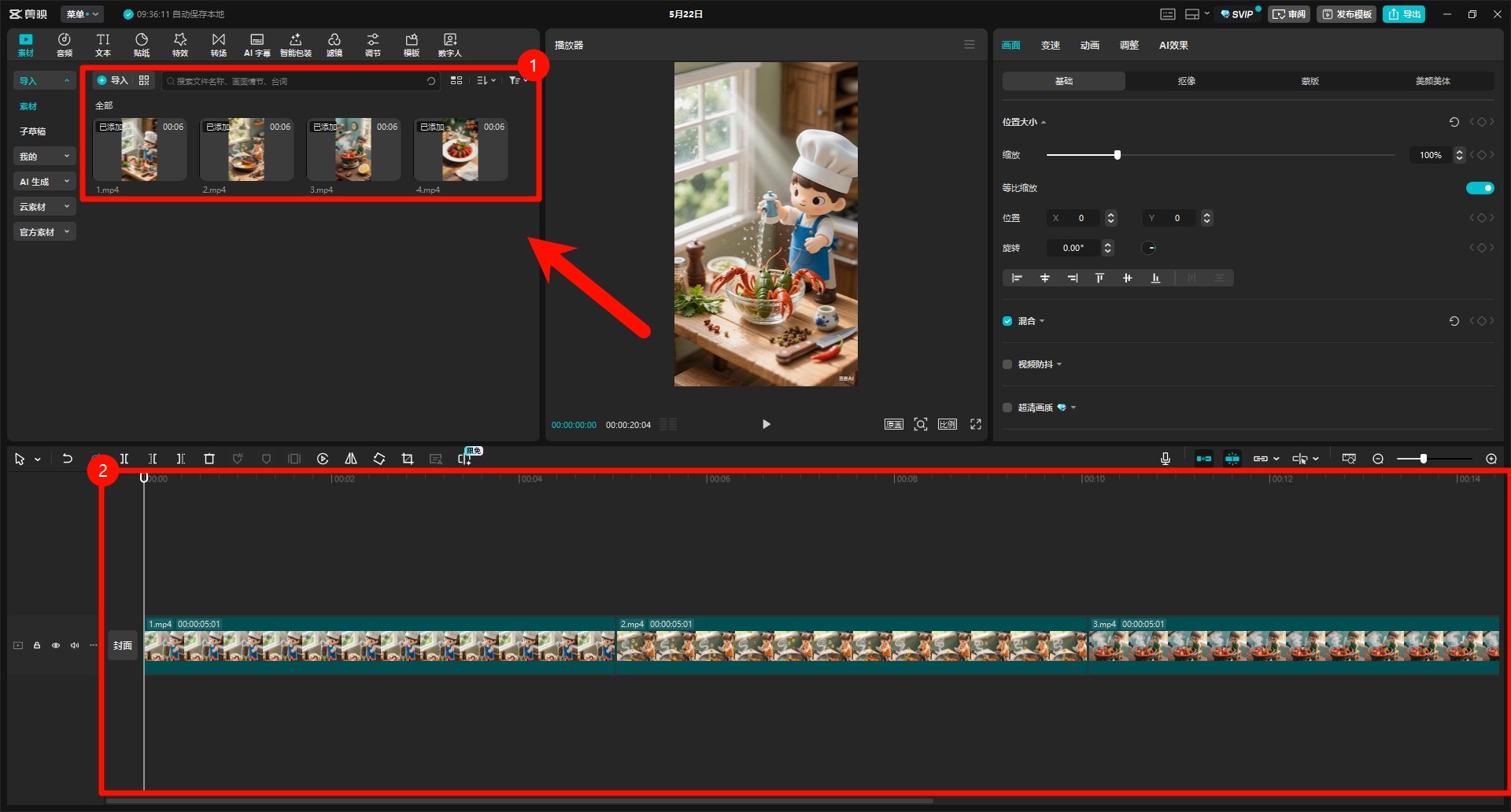Switch to the 蒙版 (Mask) sub-tab
The height and width of the screenshot is (812, 1511).
coord(1310,81)
